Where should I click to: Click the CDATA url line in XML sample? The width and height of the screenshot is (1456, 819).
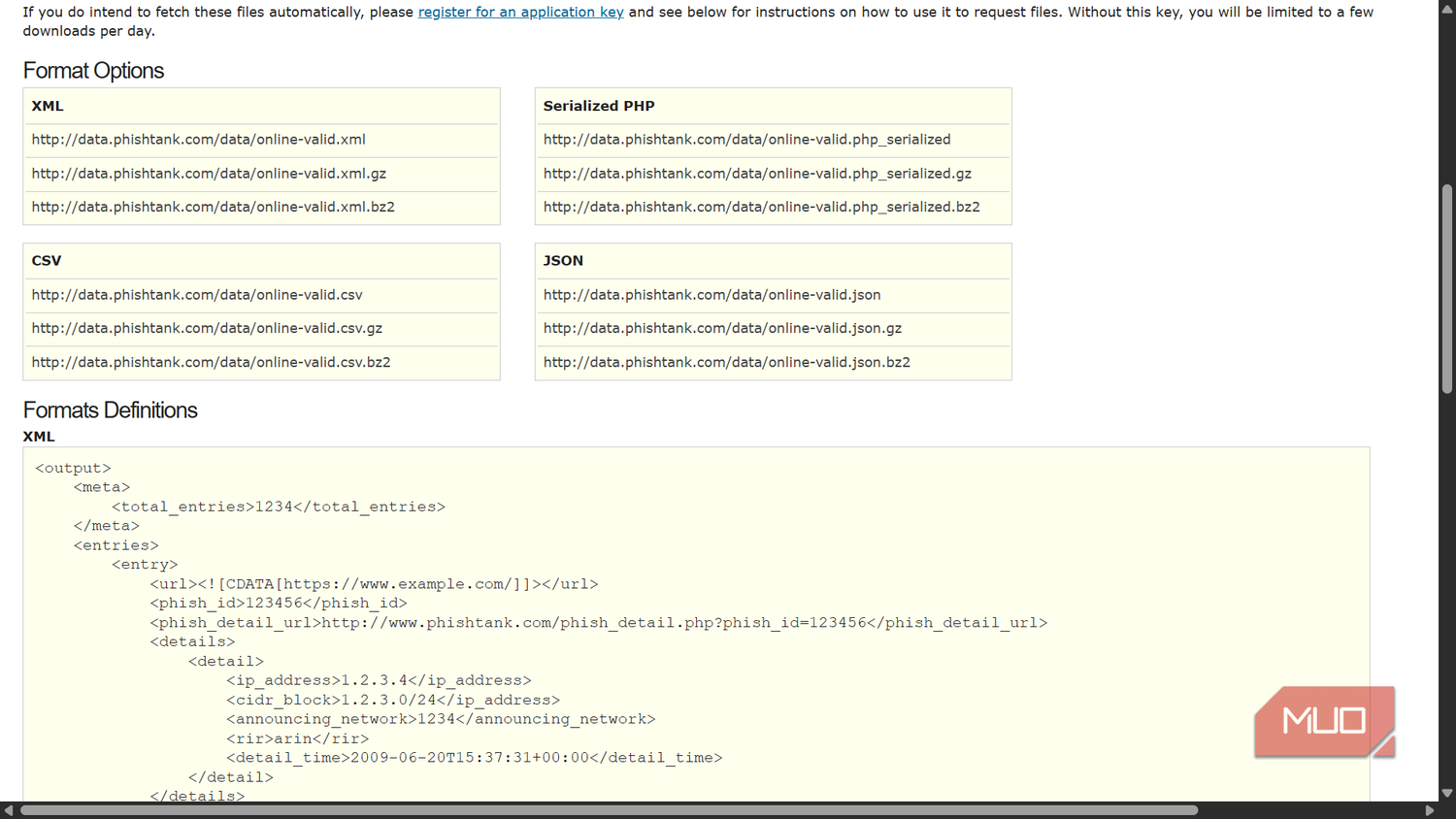pos(374,584)
